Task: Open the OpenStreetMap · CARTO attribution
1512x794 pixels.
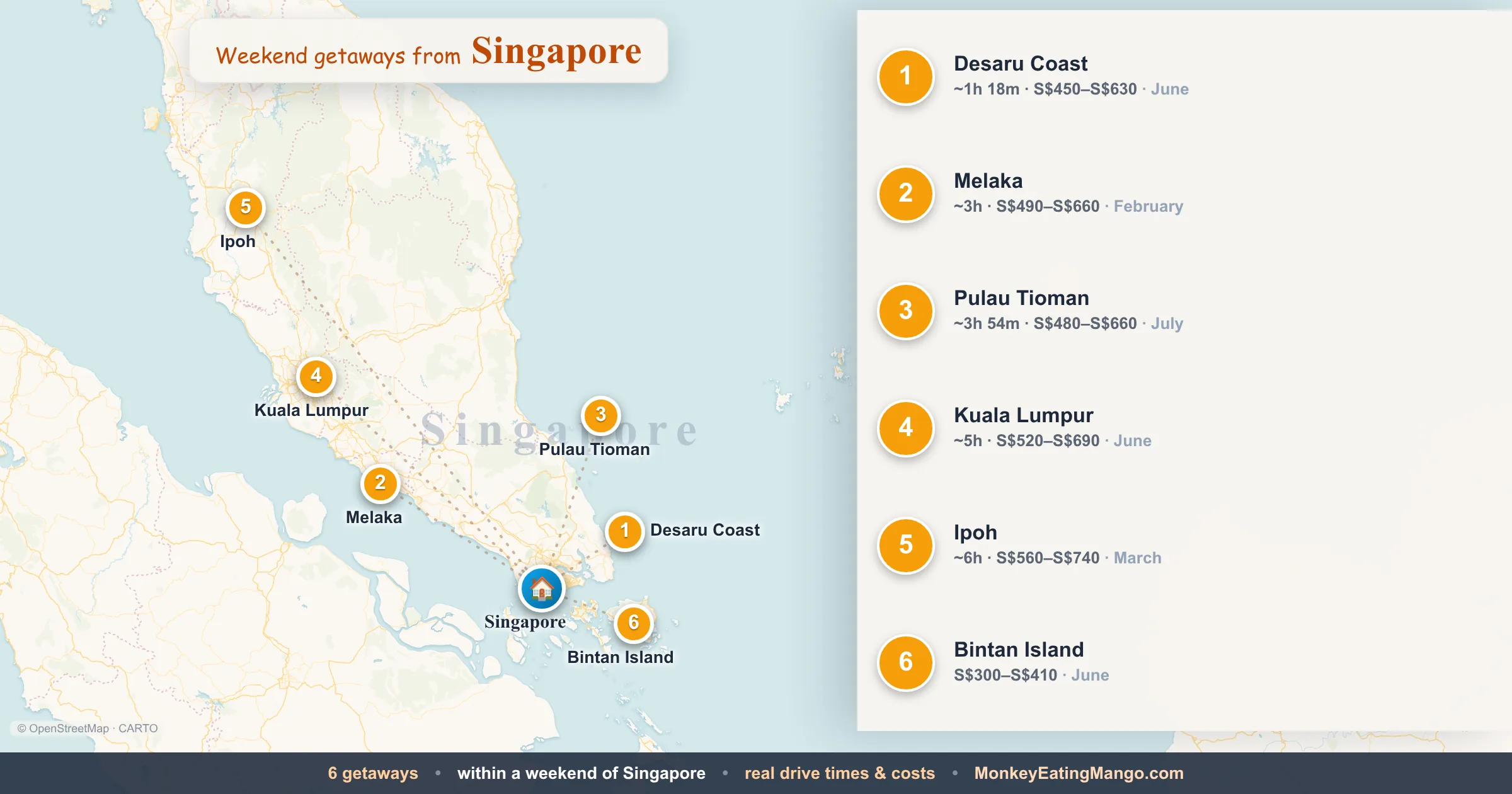Action: tap(88, 728)
